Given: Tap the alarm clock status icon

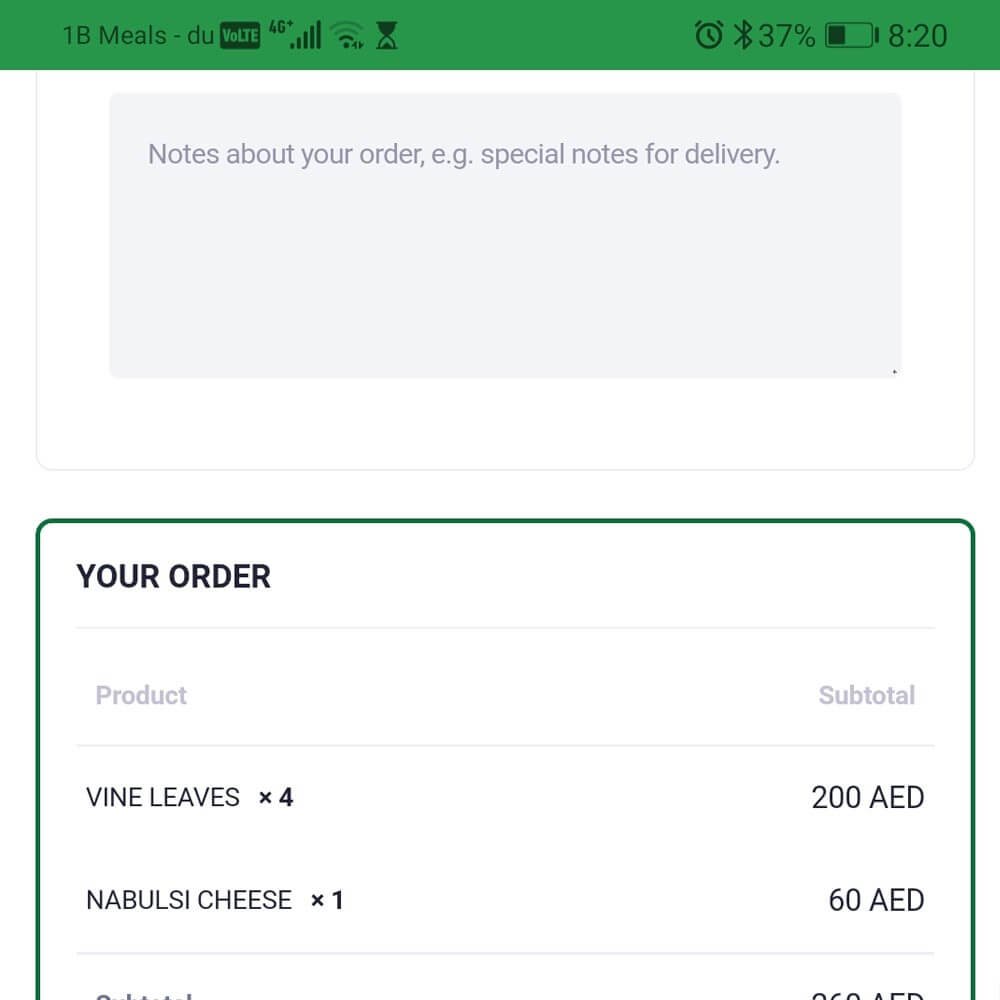Looking at the screenshot, I should (709, 35).
